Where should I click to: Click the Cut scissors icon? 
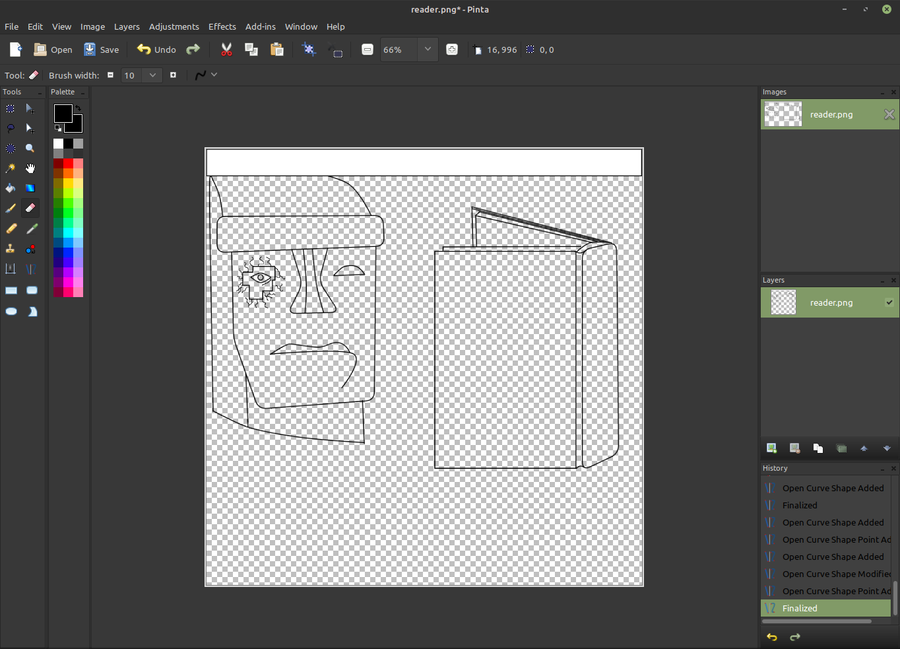point(226,49)
